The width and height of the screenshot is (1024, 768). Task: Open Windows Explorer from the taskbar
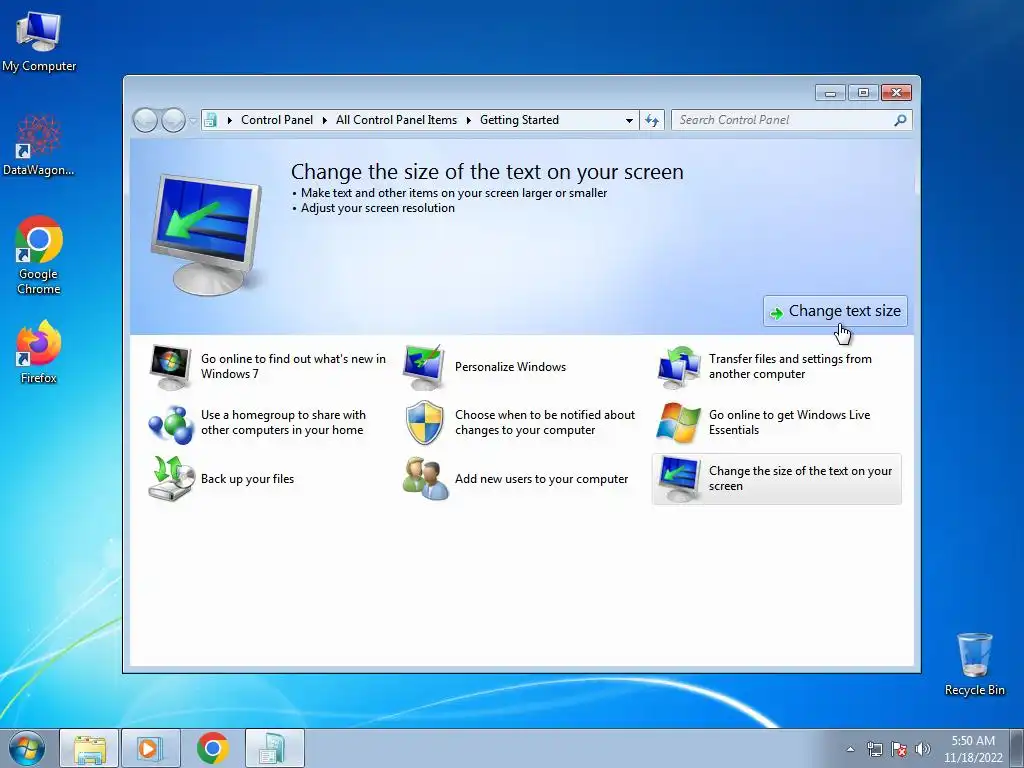coord(89,748)
